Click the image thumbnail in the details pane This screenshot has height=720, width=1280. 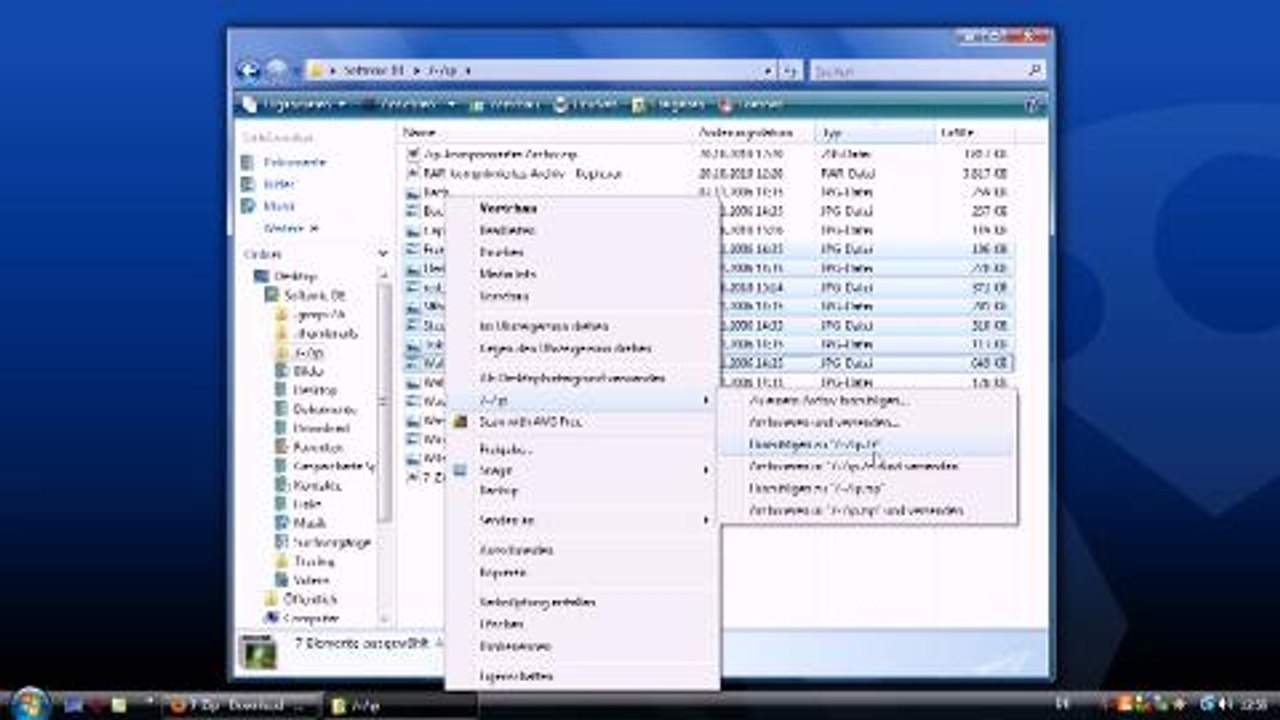(x=261, y=653)
